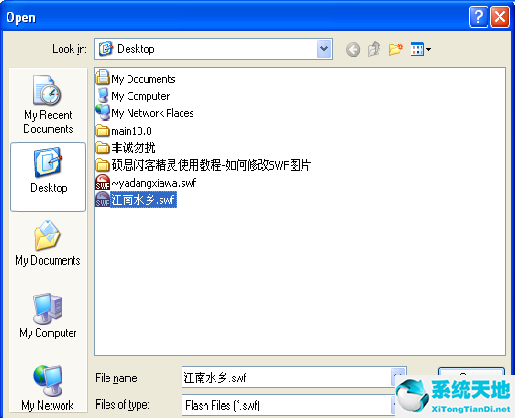
Task: Click the 硕思闪客精灵使用教程 folder name
Action: (211, 165)
